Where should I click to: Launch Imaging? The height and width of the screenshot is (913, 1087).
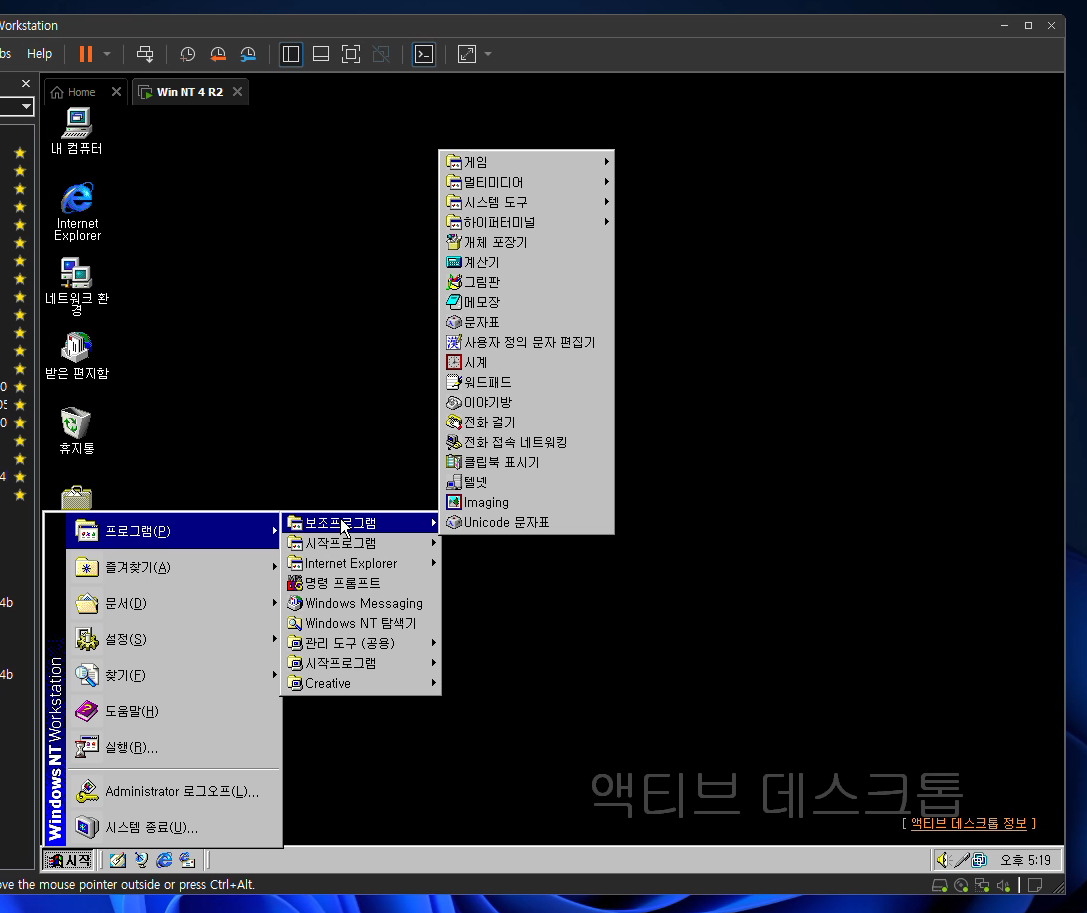(x=527, y=503)
